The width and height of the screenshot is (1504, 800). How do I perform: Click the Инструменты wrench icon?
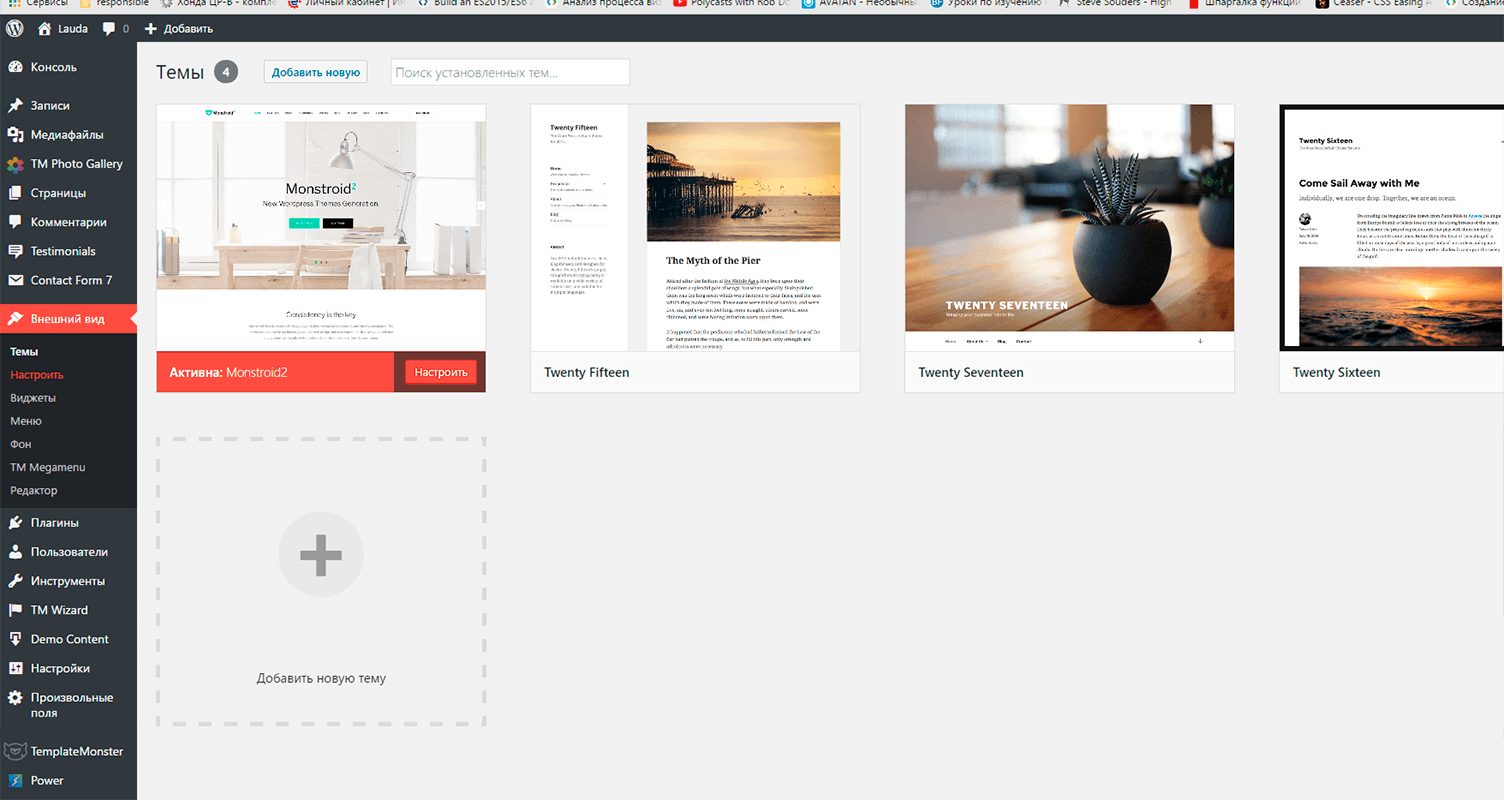click(15, 580)
